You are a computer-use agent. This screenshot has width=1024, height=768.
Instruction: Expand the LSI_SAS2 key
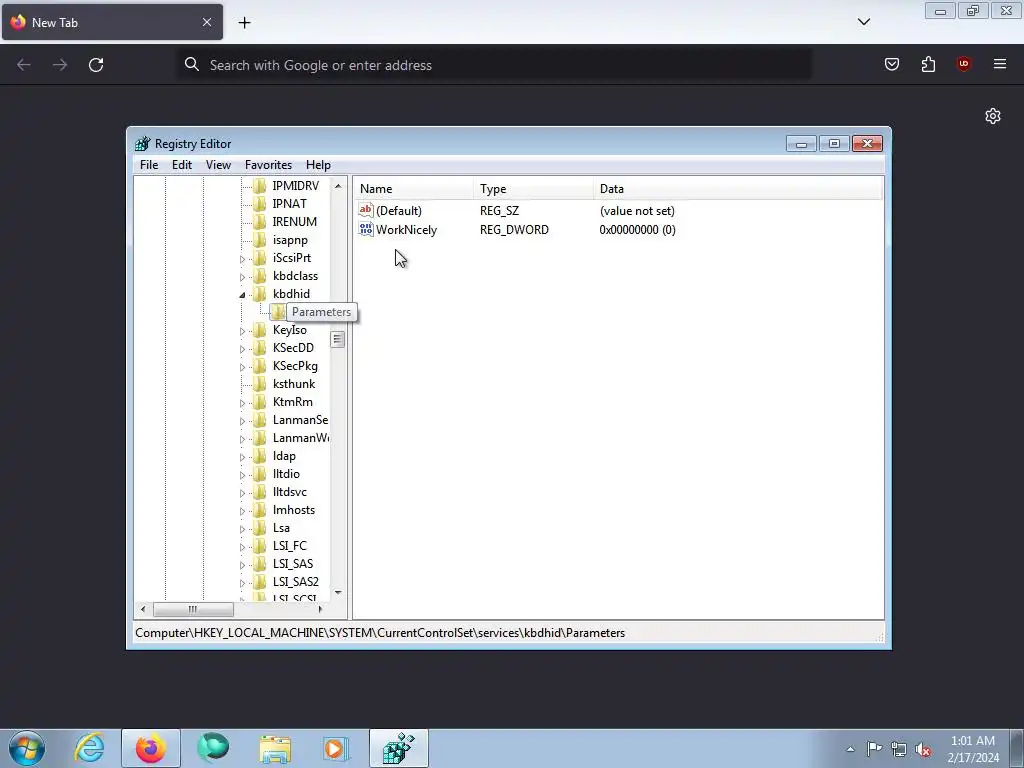coord(242,583)
